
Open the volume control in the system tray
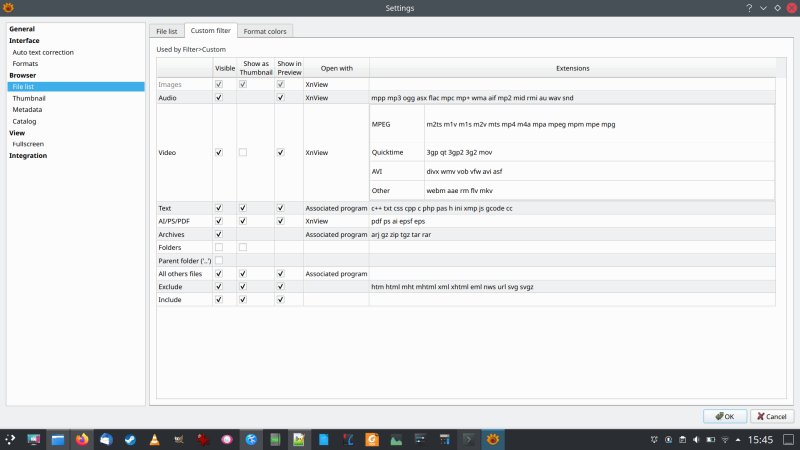[x=696, y=439]
